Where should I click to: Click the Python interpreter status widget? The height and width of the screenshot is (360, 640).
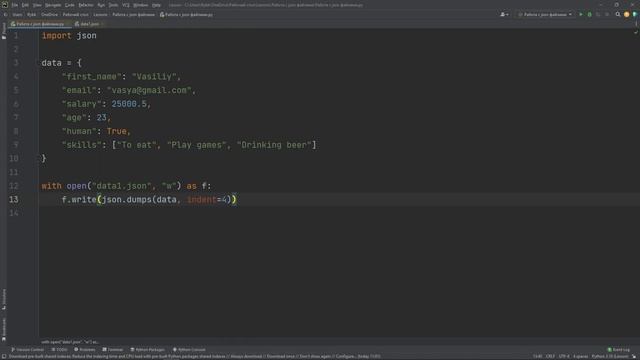click(x=610, y=357)
